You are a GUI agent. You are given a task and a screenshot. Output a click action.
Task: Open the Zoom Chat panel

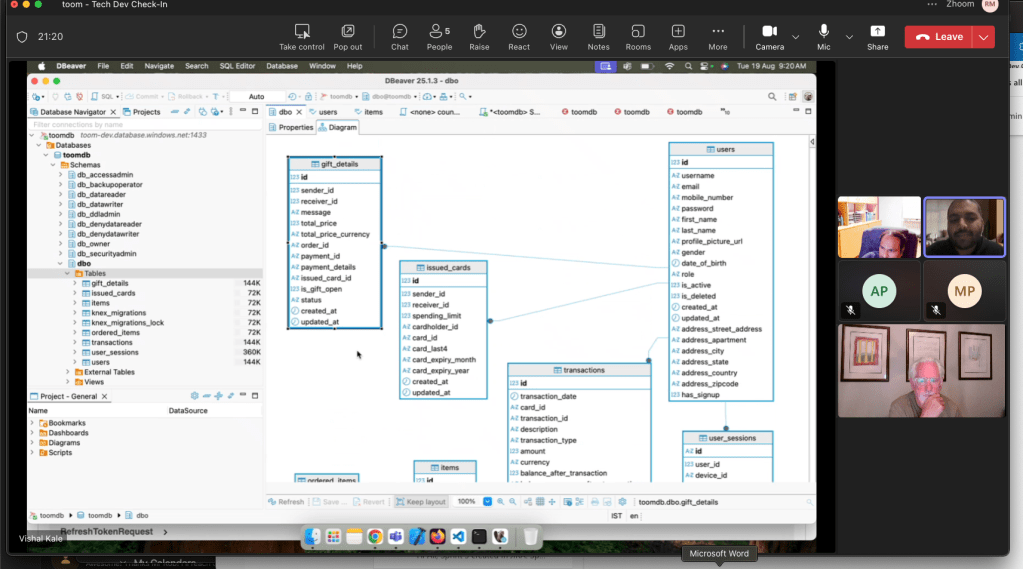[x=400, y=37]
